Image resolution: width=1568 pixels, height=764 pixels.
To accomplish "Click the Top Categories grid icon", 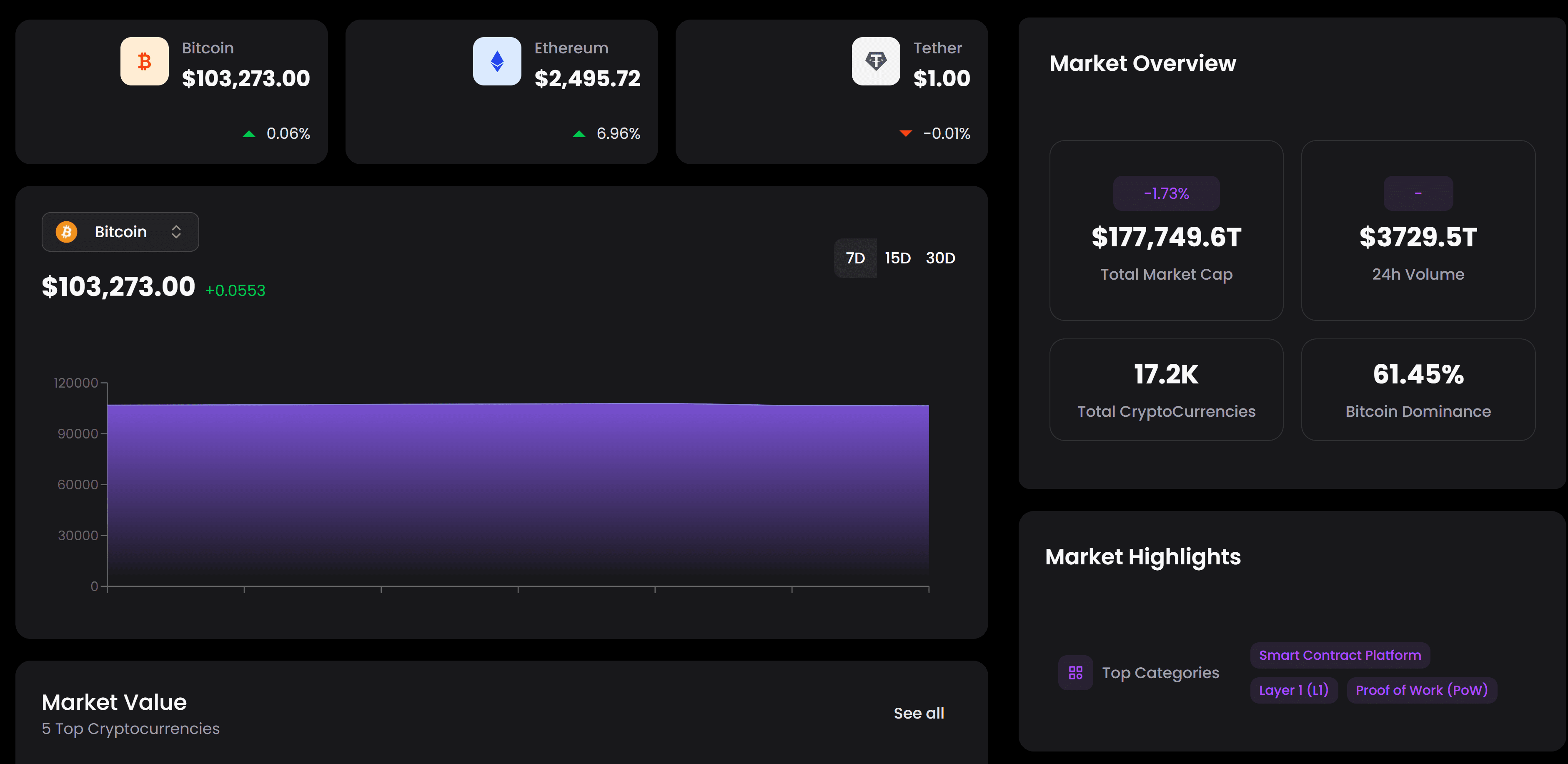I will click(x=1075, y=672).
